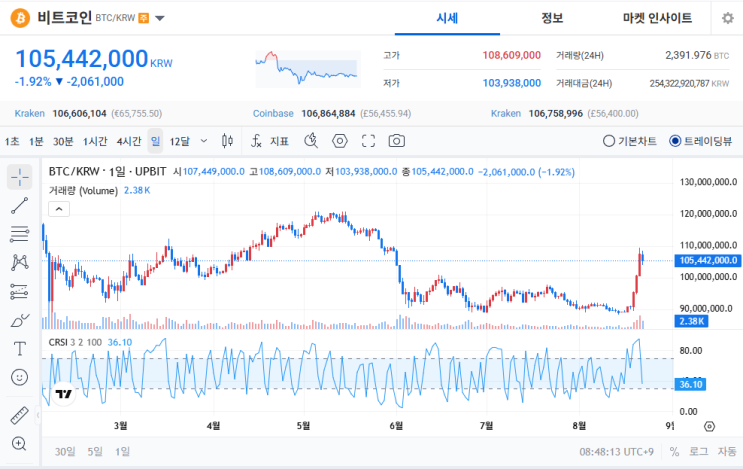Screen dimensions: 743x469
Task: Set timeframe to 12달
Action: (180, 141)
